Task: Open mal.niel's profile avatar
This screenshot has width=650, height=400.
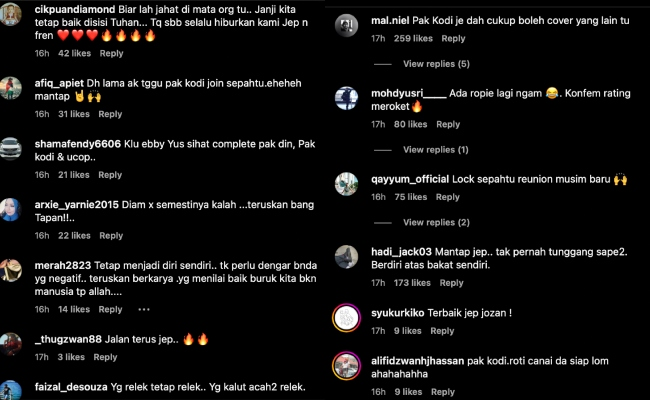Action: pyautogui.click(x=346, y=25)
